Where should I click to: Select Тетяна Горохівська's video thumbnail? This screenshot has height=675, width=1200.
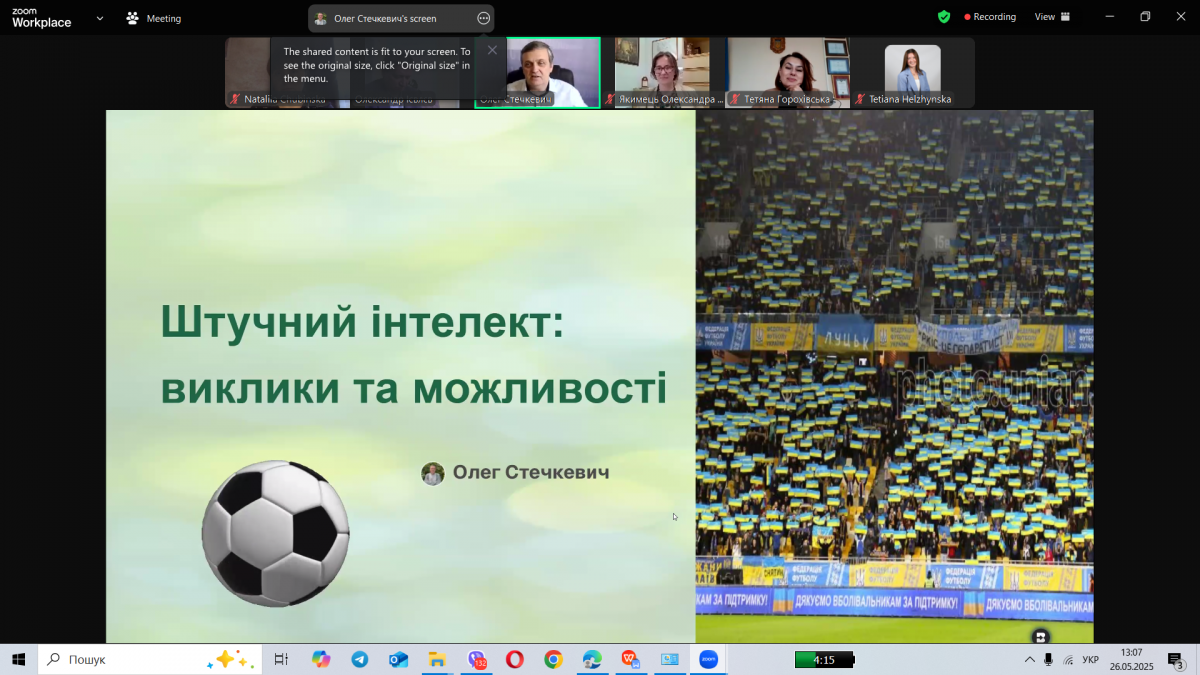point(788,72)
